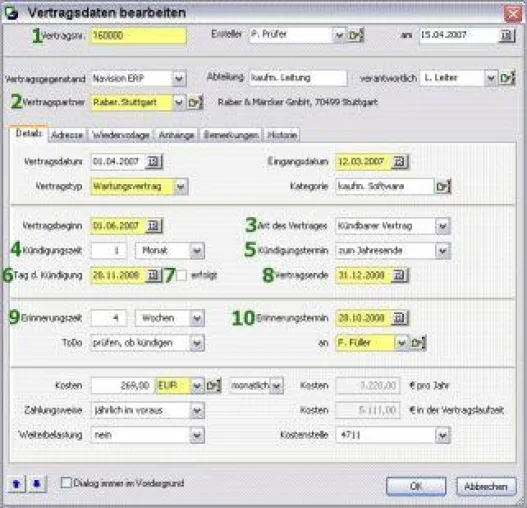Click the Erinnerungstermin date field
Viewport: 527px width, 508px height.
click(363, 318)
